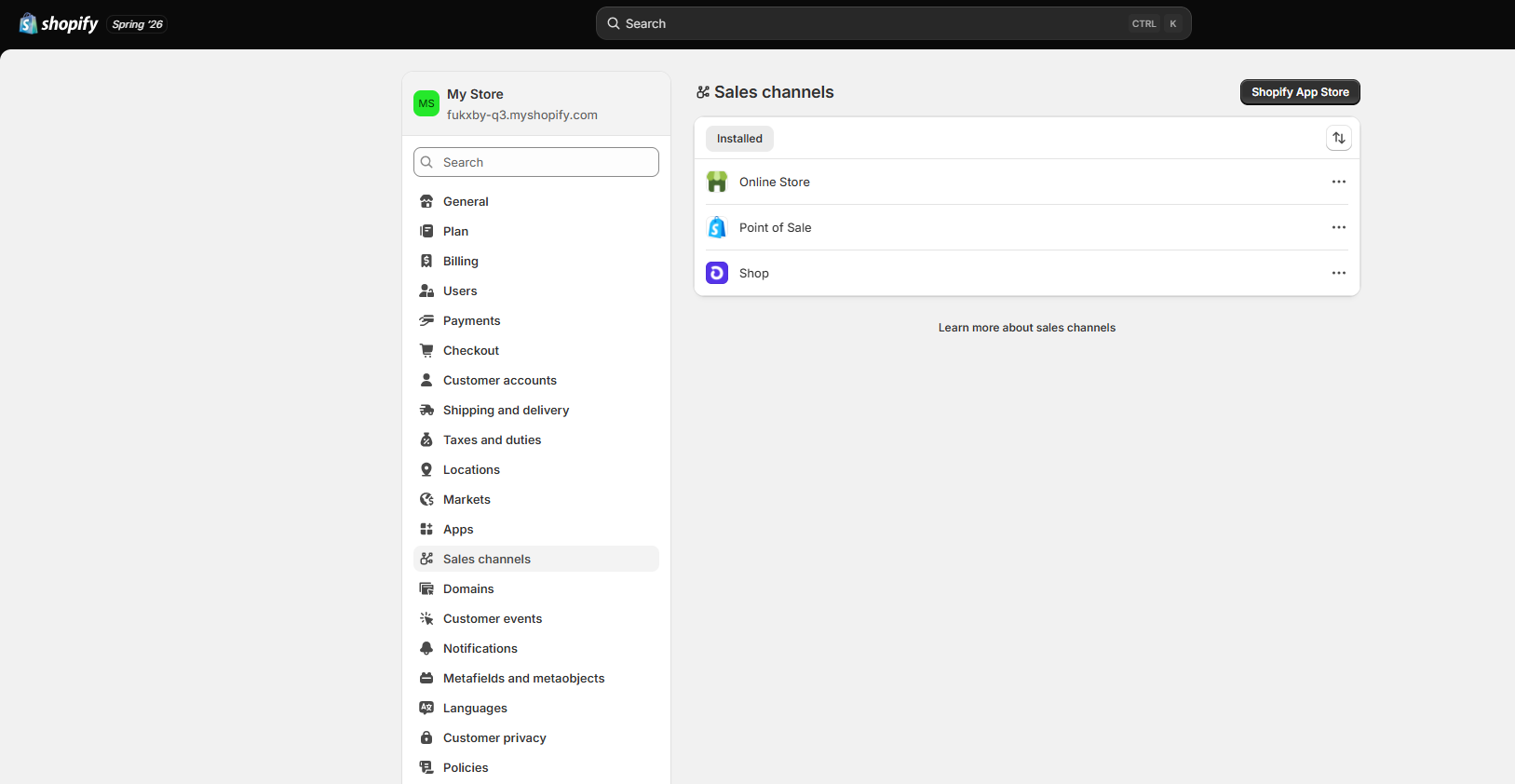Viewport: 1515px width, 784px height.
Task: Click the Point of Sale channel icon
Action: click(717, 227)
